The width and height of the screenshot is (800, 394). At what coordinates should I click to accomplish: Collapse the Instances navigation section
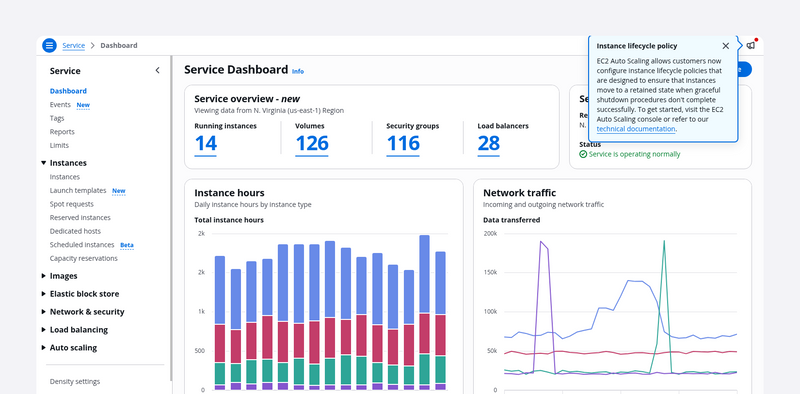click(43, 163)
